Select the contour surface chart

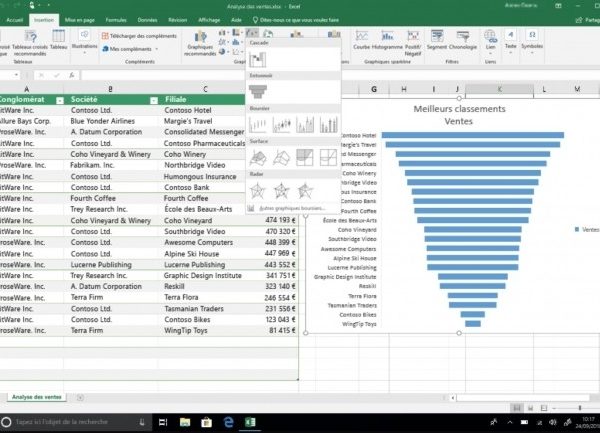coord(305,158)
